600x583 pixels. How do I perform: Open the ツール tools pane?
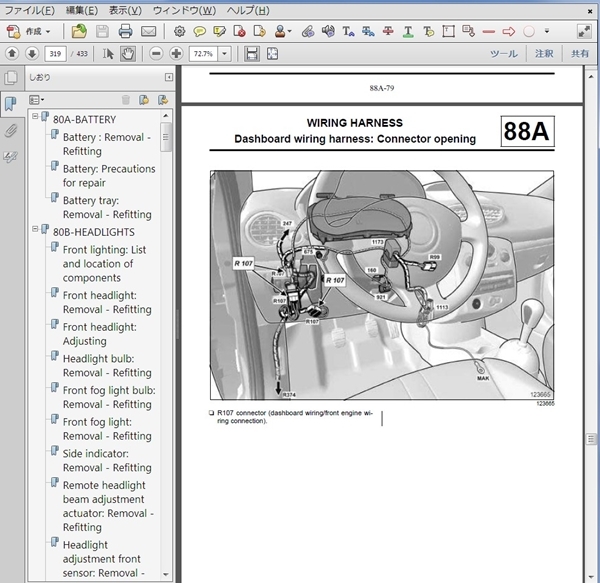504,54
